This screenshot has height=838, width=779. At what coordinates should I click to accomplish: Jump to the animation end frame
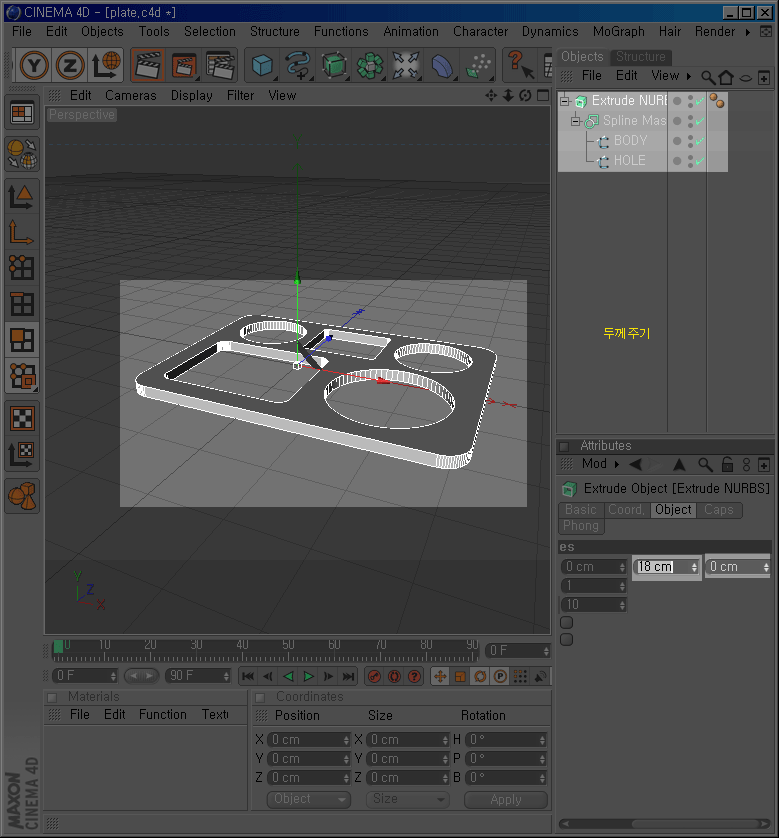click(x=348, y=677)
